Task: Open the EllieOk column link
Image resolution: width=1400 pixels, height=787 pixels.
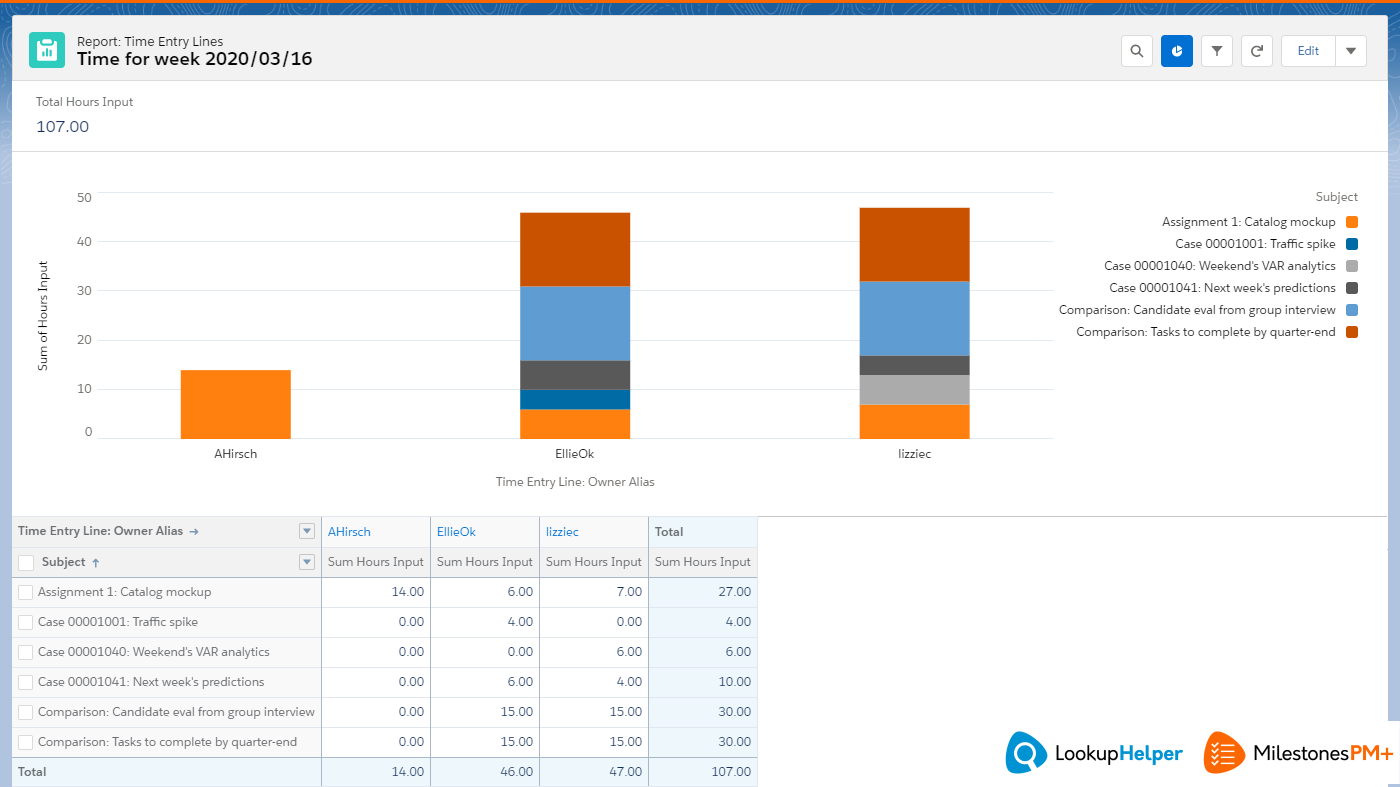Action: tap(456, 532)
